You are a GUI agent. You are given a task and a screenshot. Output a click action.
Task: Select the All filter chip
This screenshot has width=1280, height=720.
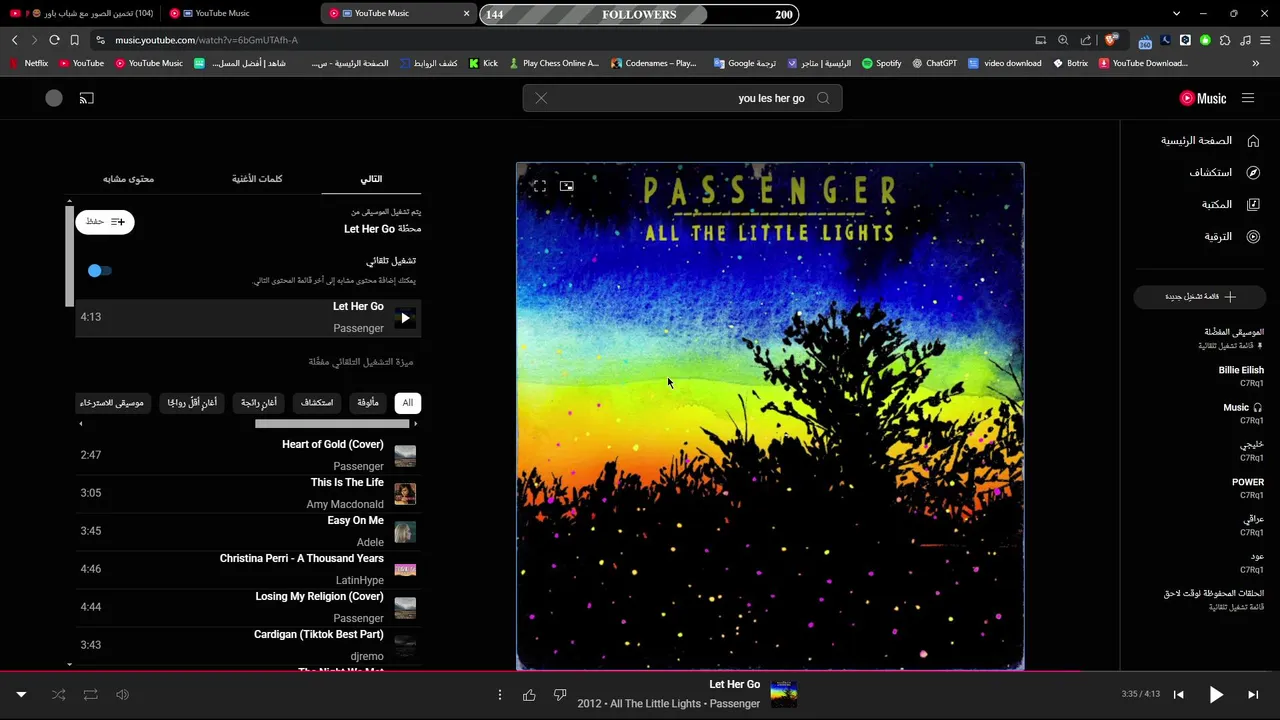tap(407, 403)
